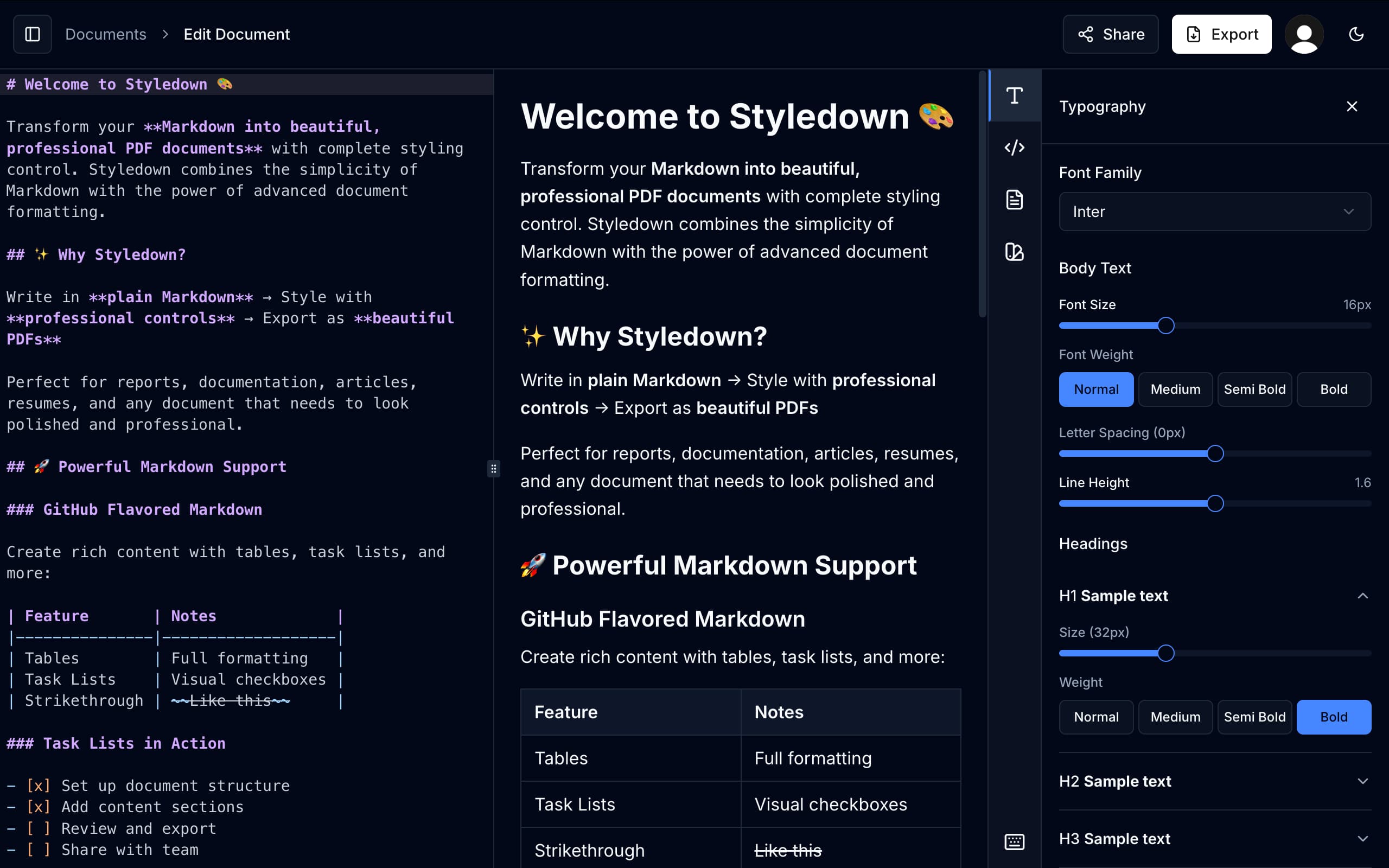Open the user avatar menu

click(x=1304, y=34)
